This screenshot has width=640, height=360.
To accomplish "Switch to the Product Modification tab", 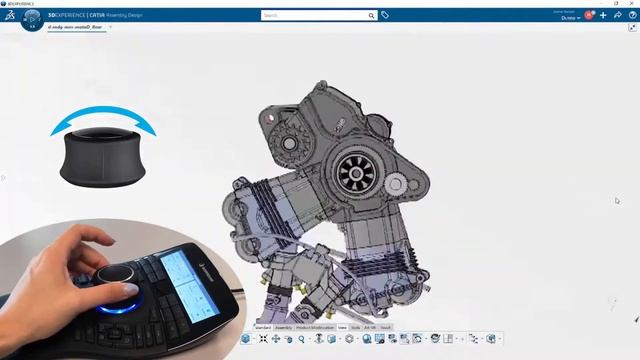I will click(x=315, y=327).
